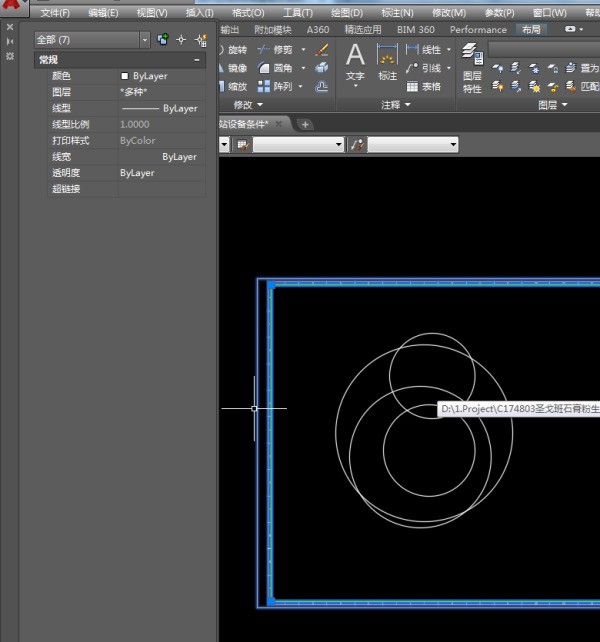
Task: Click the Table (表格) tool
Action: tap(423, 87)
